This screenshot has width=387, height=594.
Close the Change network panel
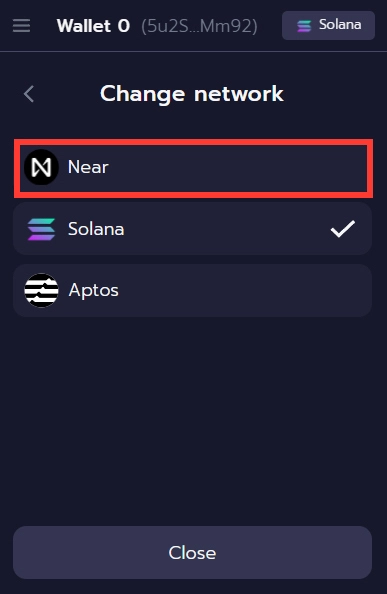(192, 552)
